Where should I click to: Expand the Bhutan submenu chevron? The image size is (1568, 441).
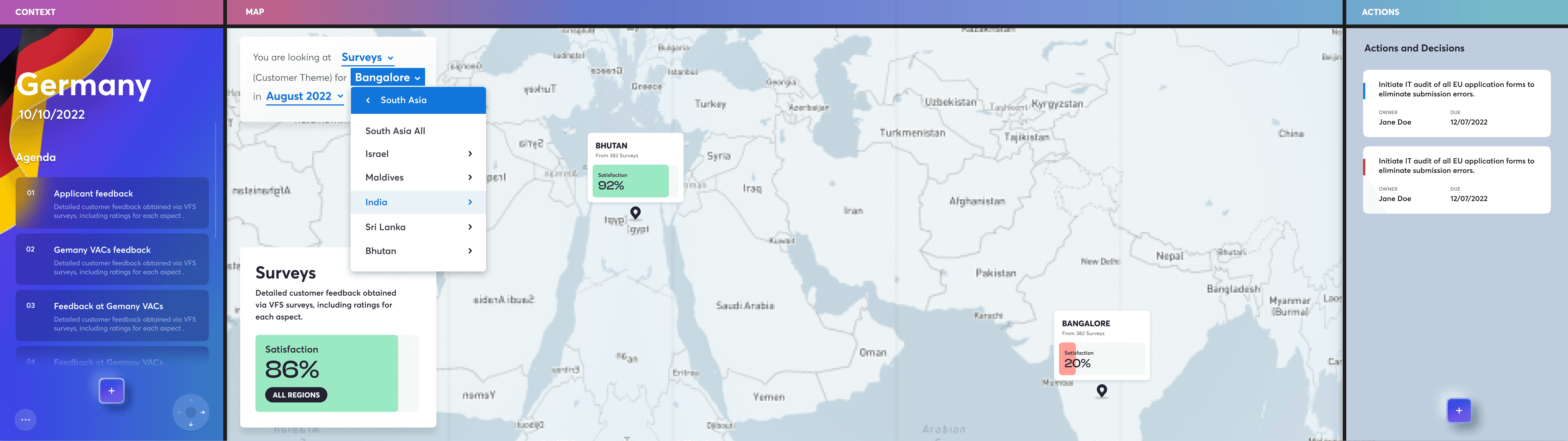point(470,251)
